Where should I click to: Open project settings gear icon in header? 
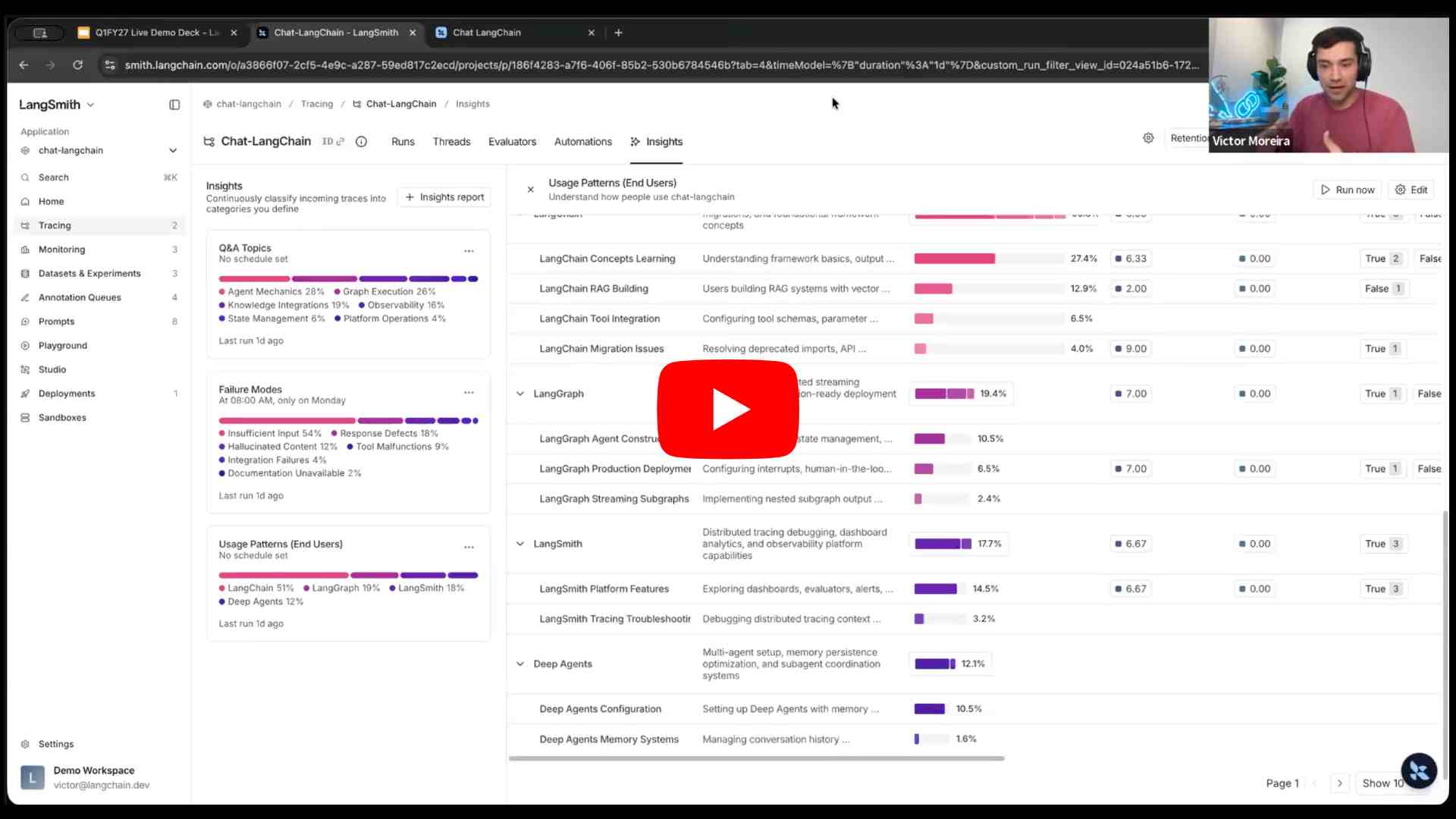pos(1148,138)
